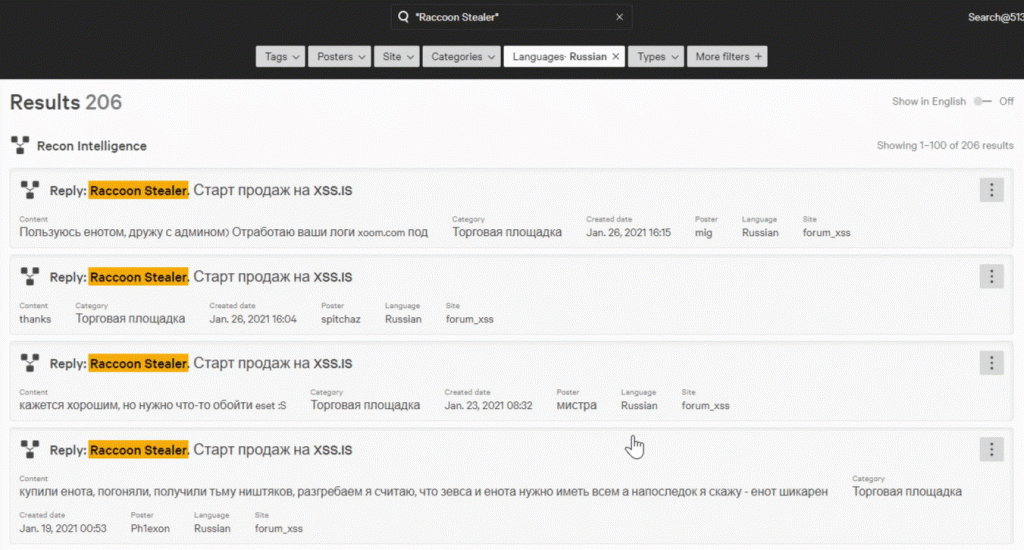Click content starting 'Пользуюсь енотом'
1024x550 pixels.
[223, 233]
